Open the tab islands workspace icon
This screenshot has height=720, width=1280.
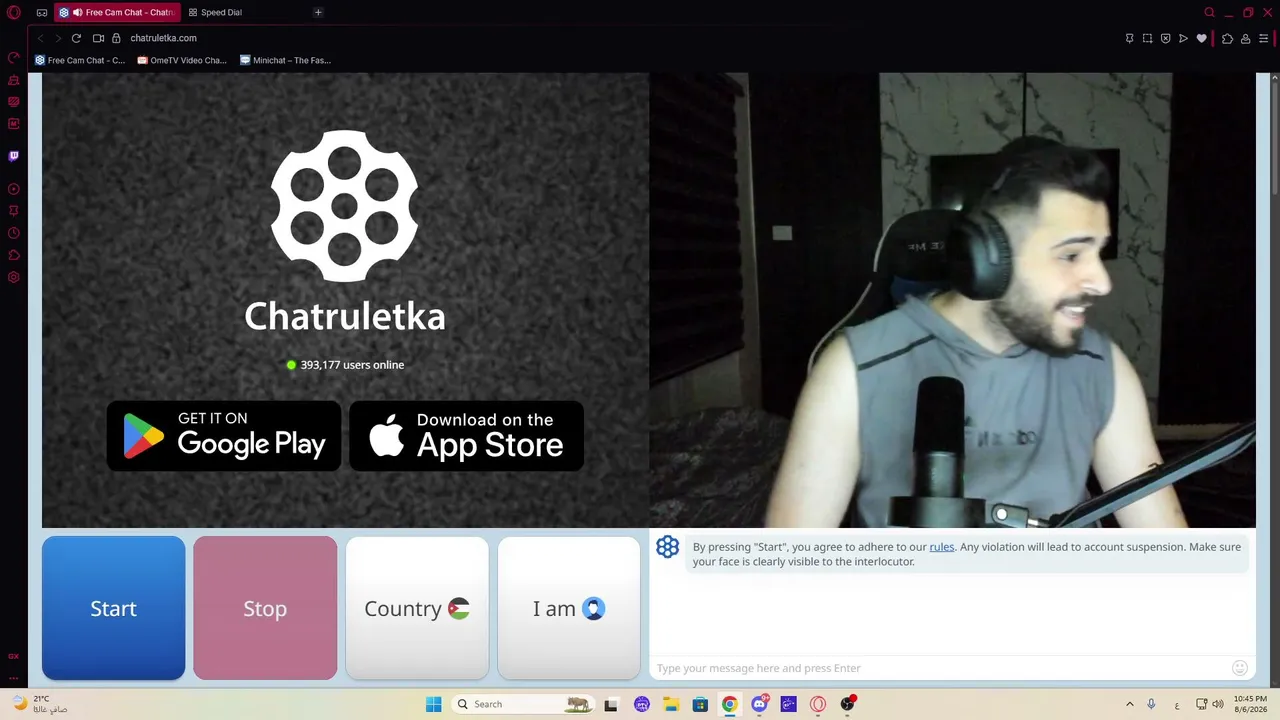coord(42,12)
